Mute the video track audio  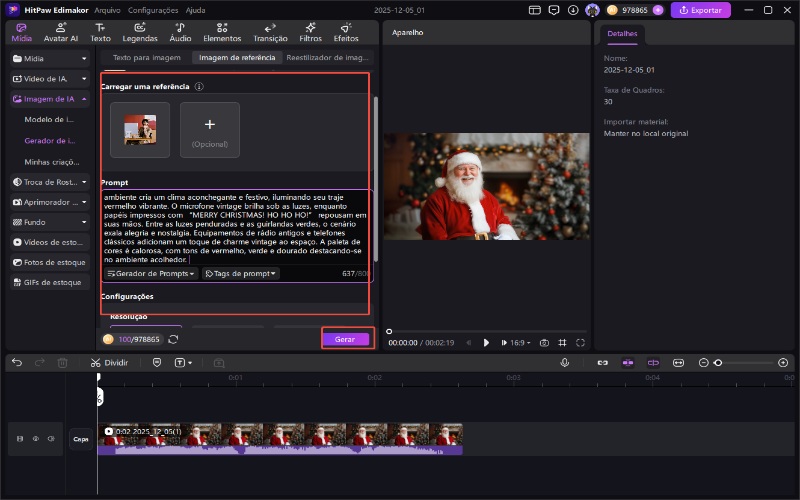(x=49, y=438)
